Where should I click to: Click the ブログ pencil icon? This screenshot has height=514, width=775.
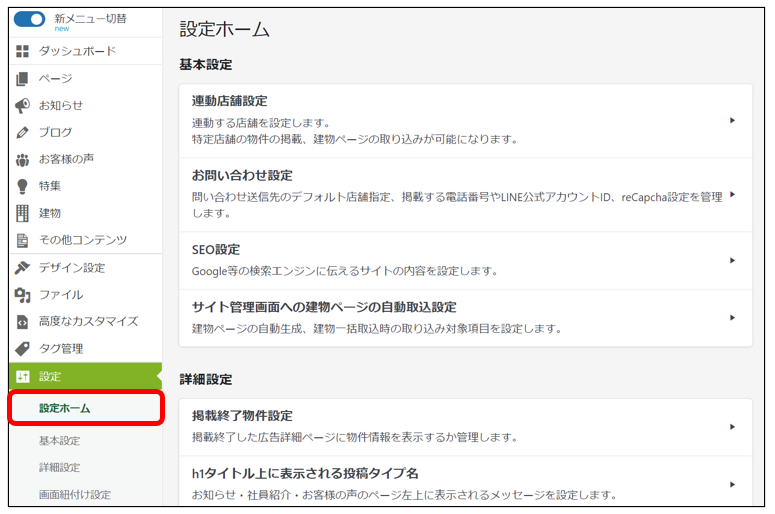tap(23, 132)
